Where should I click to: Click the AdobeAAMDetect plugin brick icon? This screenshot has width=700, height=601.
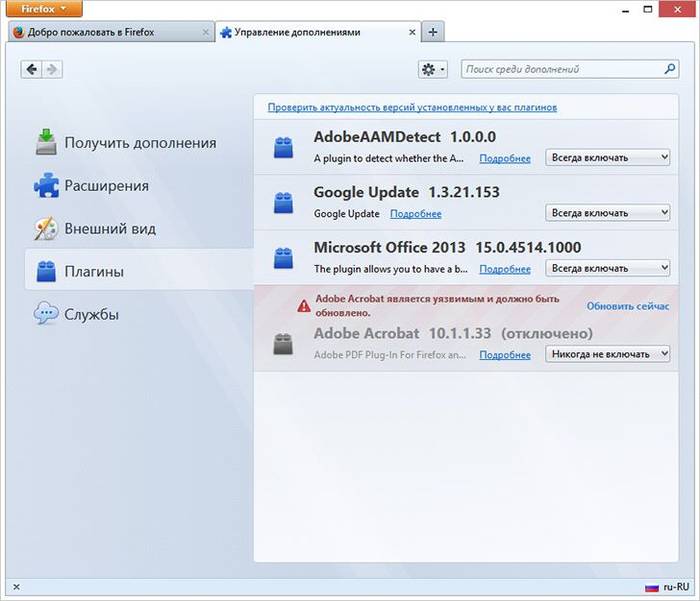coord(284,148)
